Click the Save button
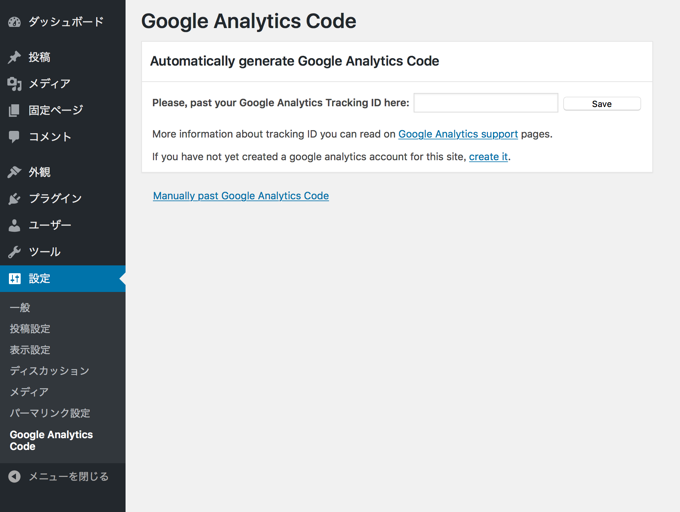Viewport: 680px width, 512px height. pos(602,104)
